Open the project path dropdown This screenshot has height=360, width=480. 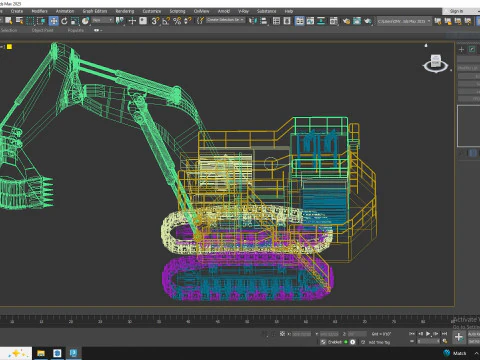pos(404,21)
